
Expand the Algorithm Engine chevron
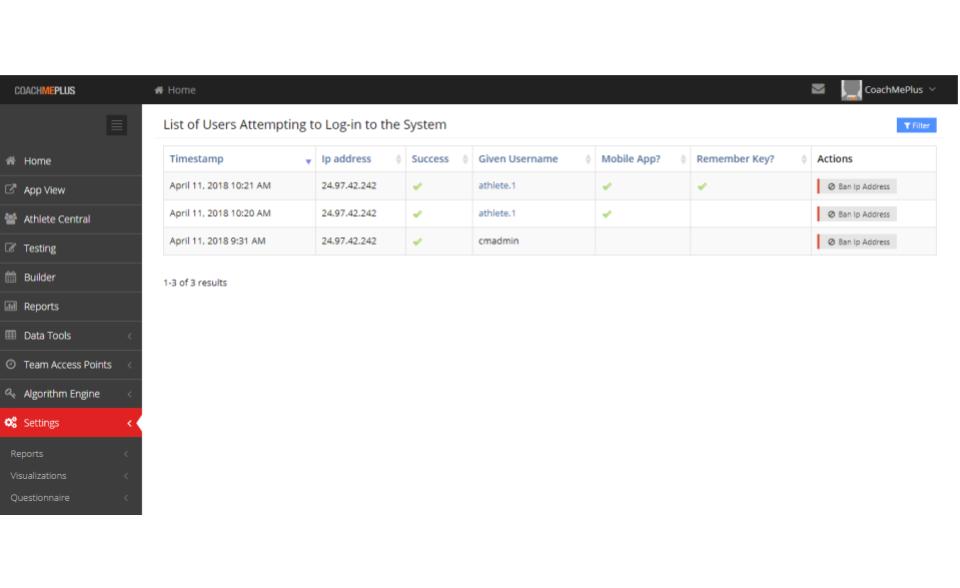(x=129, y=394)
